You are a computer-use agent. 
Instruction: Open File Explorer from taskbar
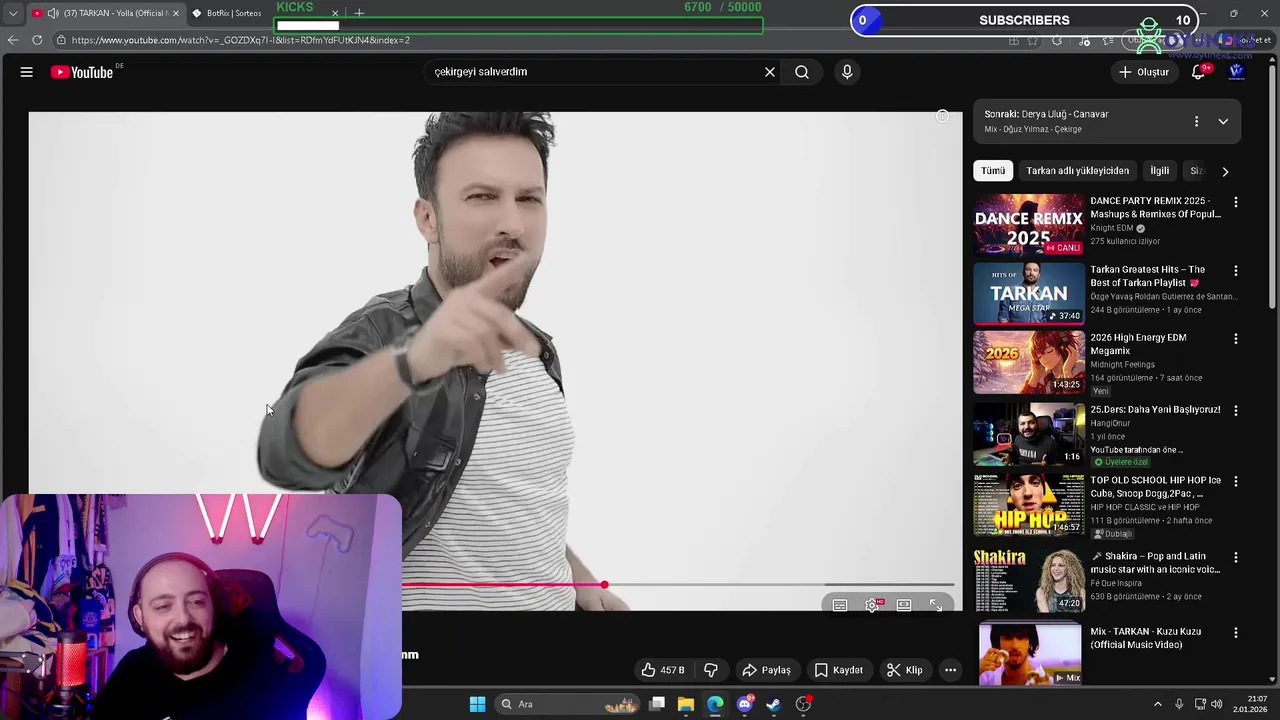coord(686,704)
